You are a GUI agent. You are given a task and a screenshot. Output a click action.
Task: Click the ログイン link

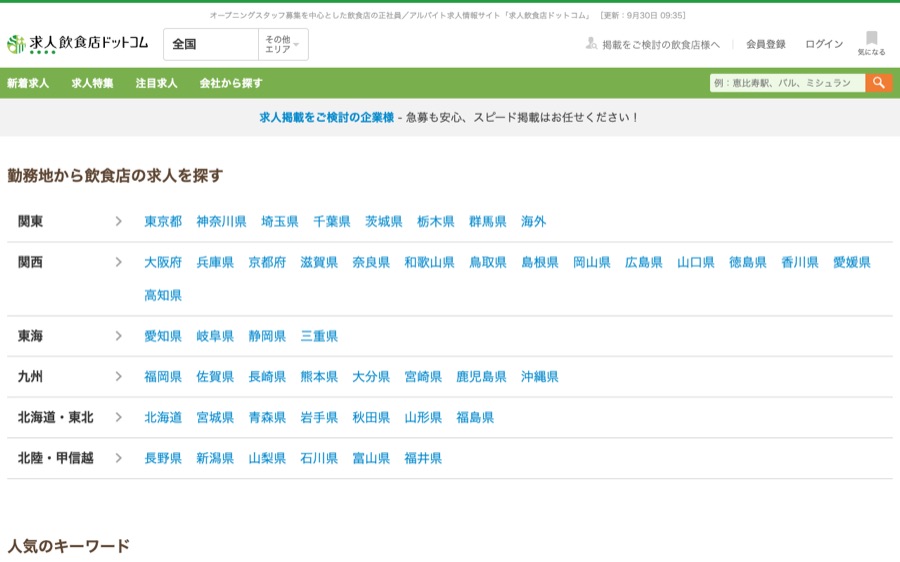pyautogui.click(x=824, y=44)
